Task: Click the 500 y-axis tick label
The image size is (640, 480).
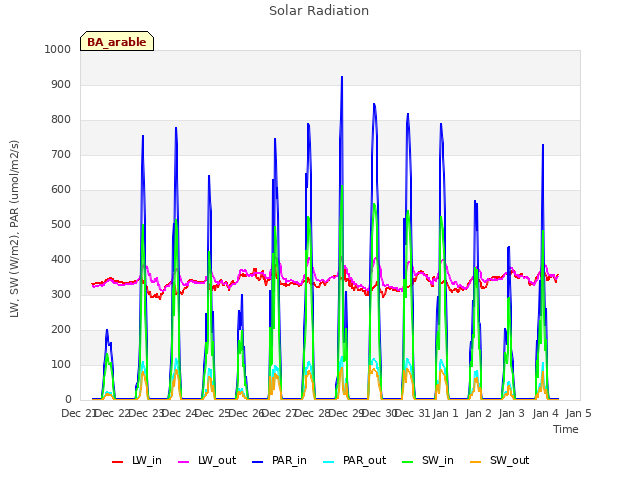Action: coord(61,224)
